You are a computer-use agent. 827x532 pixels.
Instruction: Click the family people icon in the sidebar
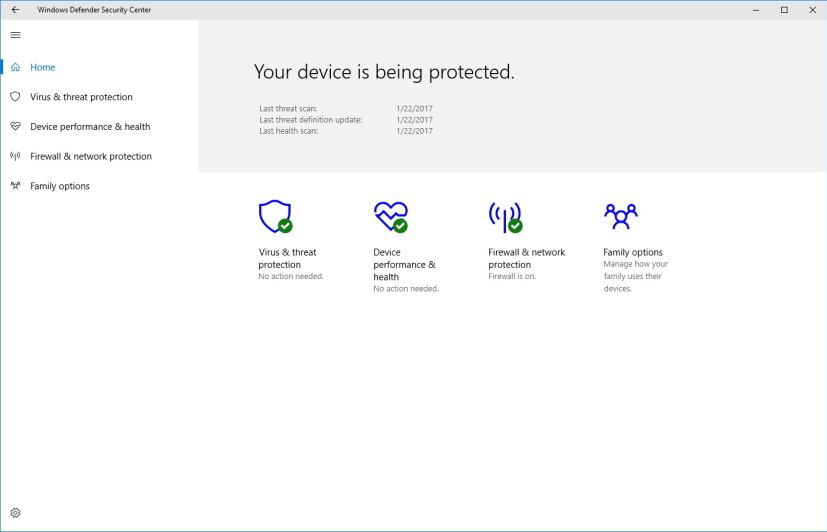15,186
